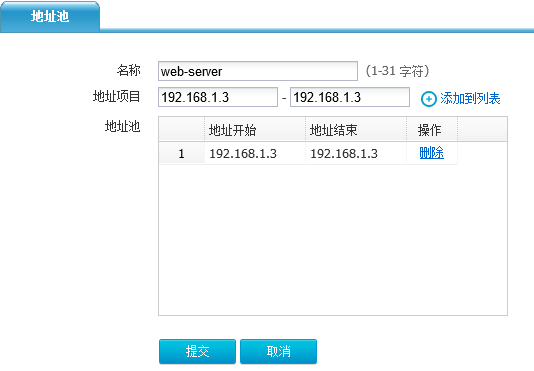The height and width of the screenshot is (371, 534).
Task: Select row number 1 cell in table
Action: 182,153
